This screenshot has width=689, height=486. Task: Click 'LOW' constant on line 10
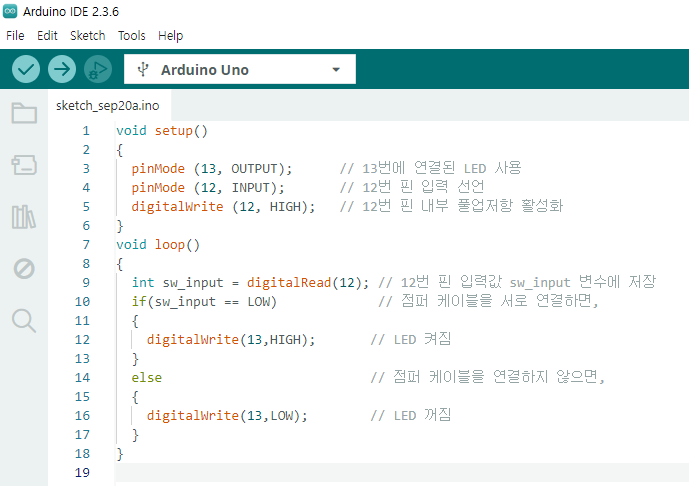coord(258,302)
